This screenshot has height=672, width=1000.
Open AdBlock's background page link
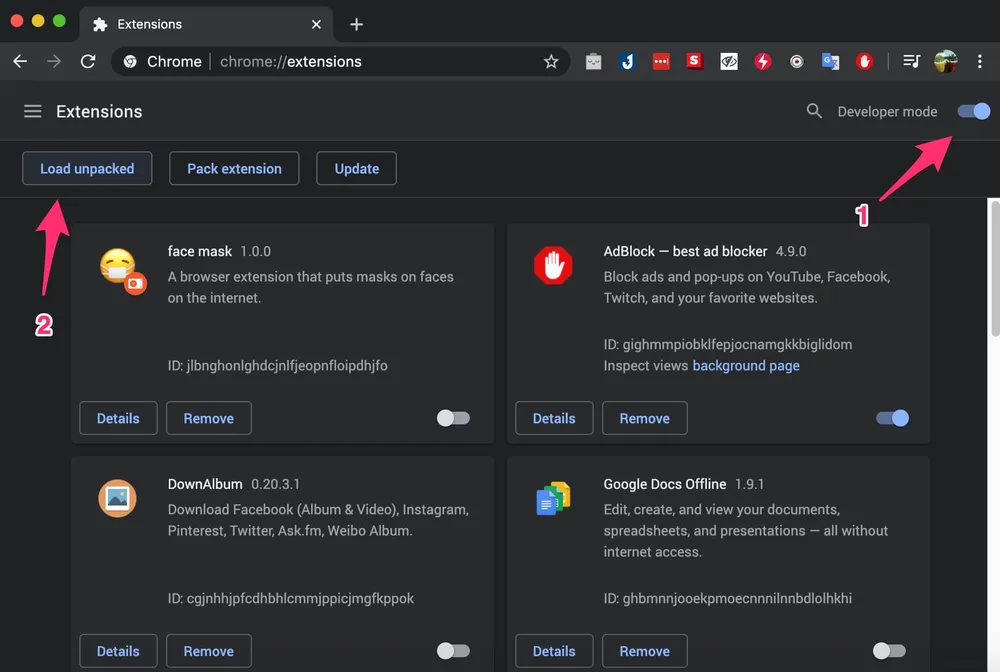(x=746, y=366)
